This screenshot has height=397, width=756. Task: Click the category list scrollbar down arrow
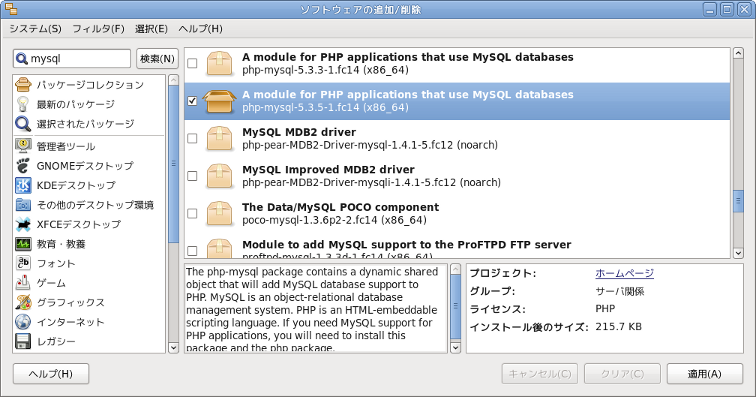pyautogui.click(x=174, y=347)
